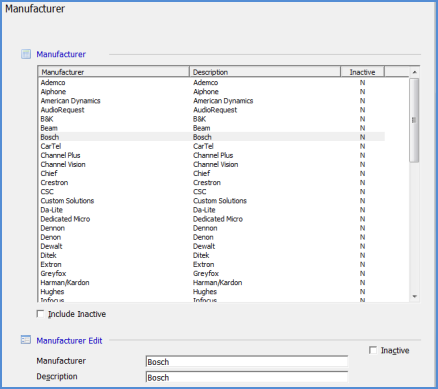Click the Manufacturer Edit section heading
This screenshot has height=389, width=438.
(x=69, y=341)
